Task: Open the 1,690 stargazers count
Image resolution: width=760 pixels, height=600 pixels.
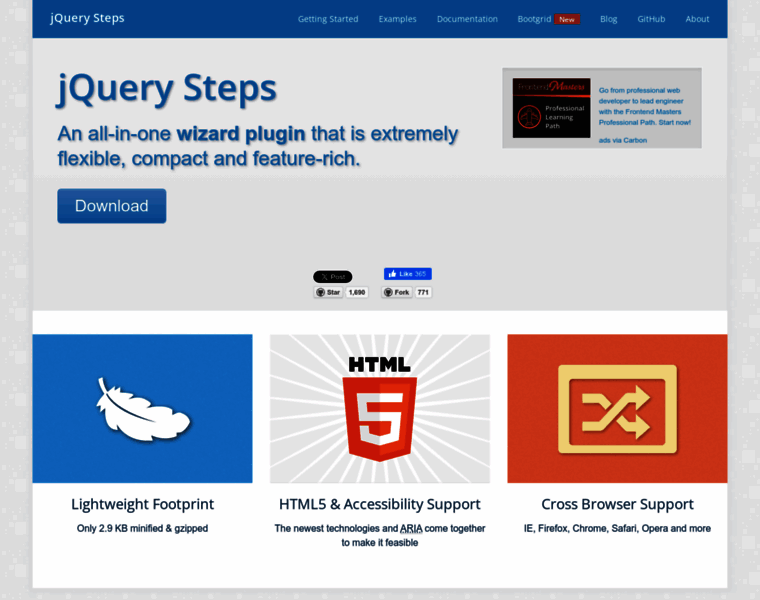Action: click(357, 292)
